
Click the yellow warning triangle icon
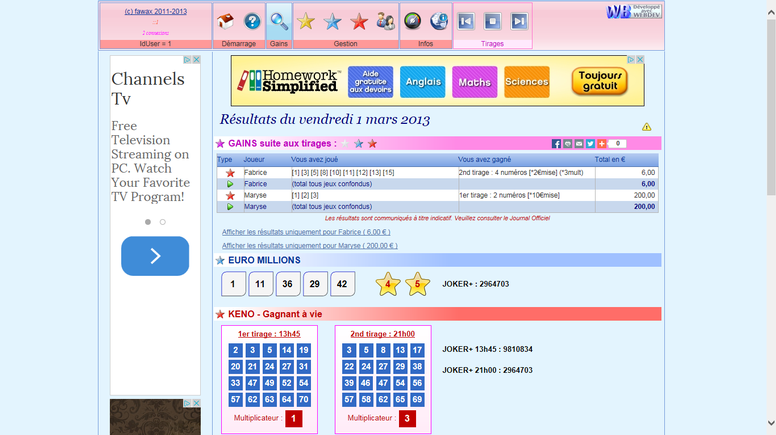coord(646,127)
